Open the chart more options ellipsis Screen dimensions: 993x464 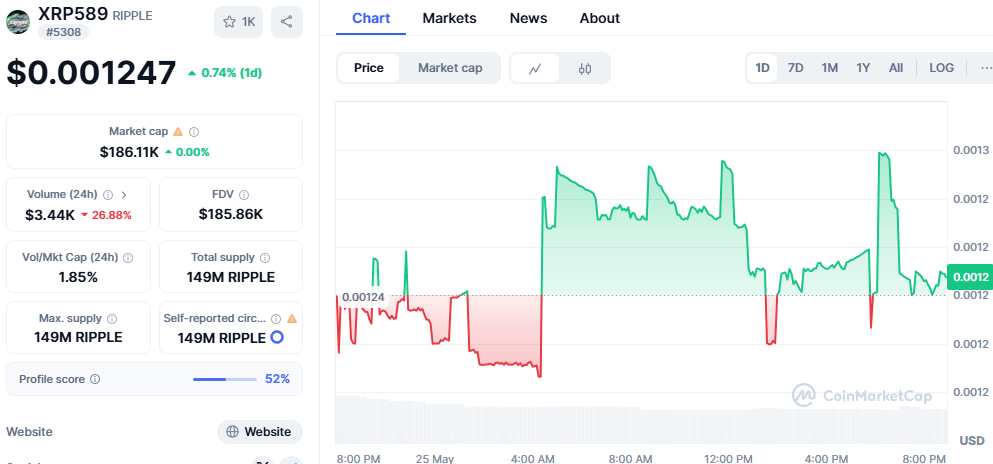tap(985, 68)
